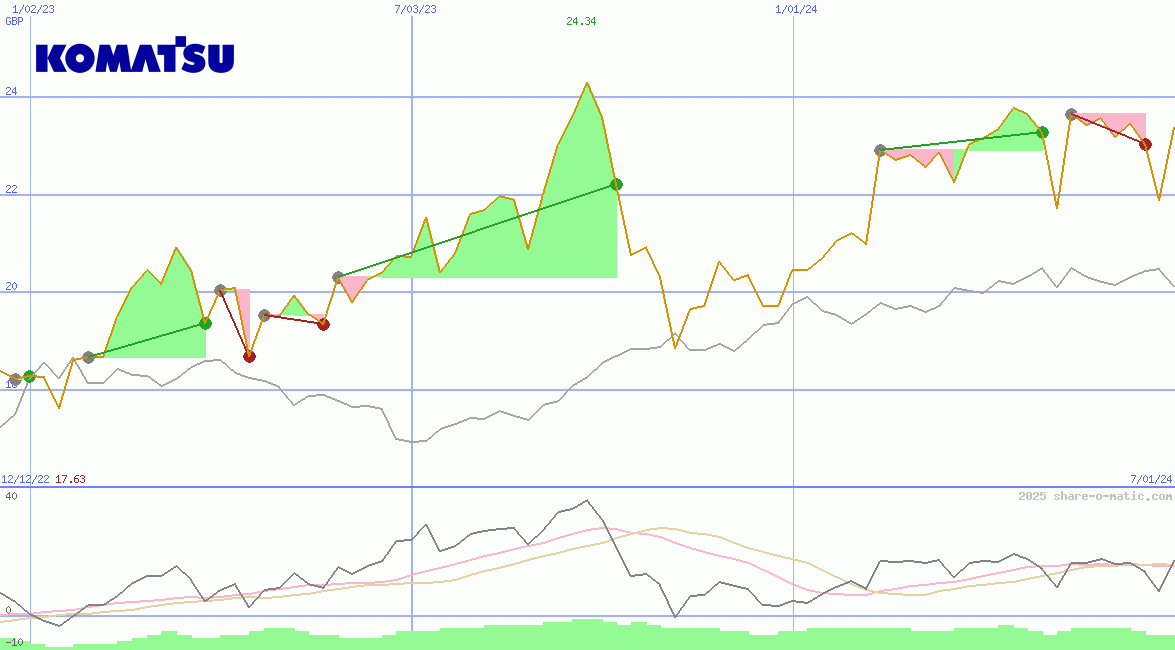Click the 12/12/22 start date label
1175x650 pixels.
point(25,479)
